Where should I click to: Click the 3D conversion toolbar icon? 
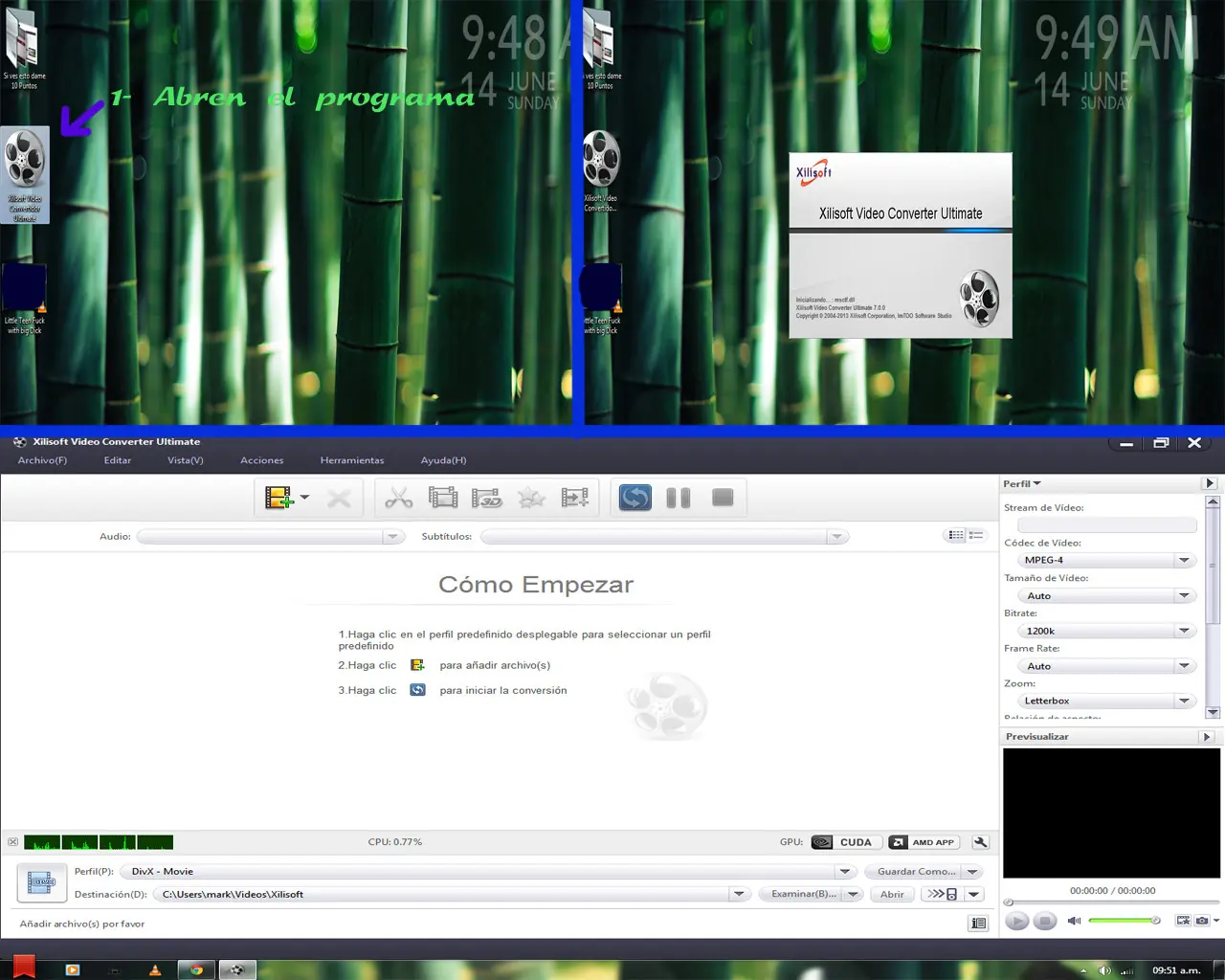pos(487,498)
